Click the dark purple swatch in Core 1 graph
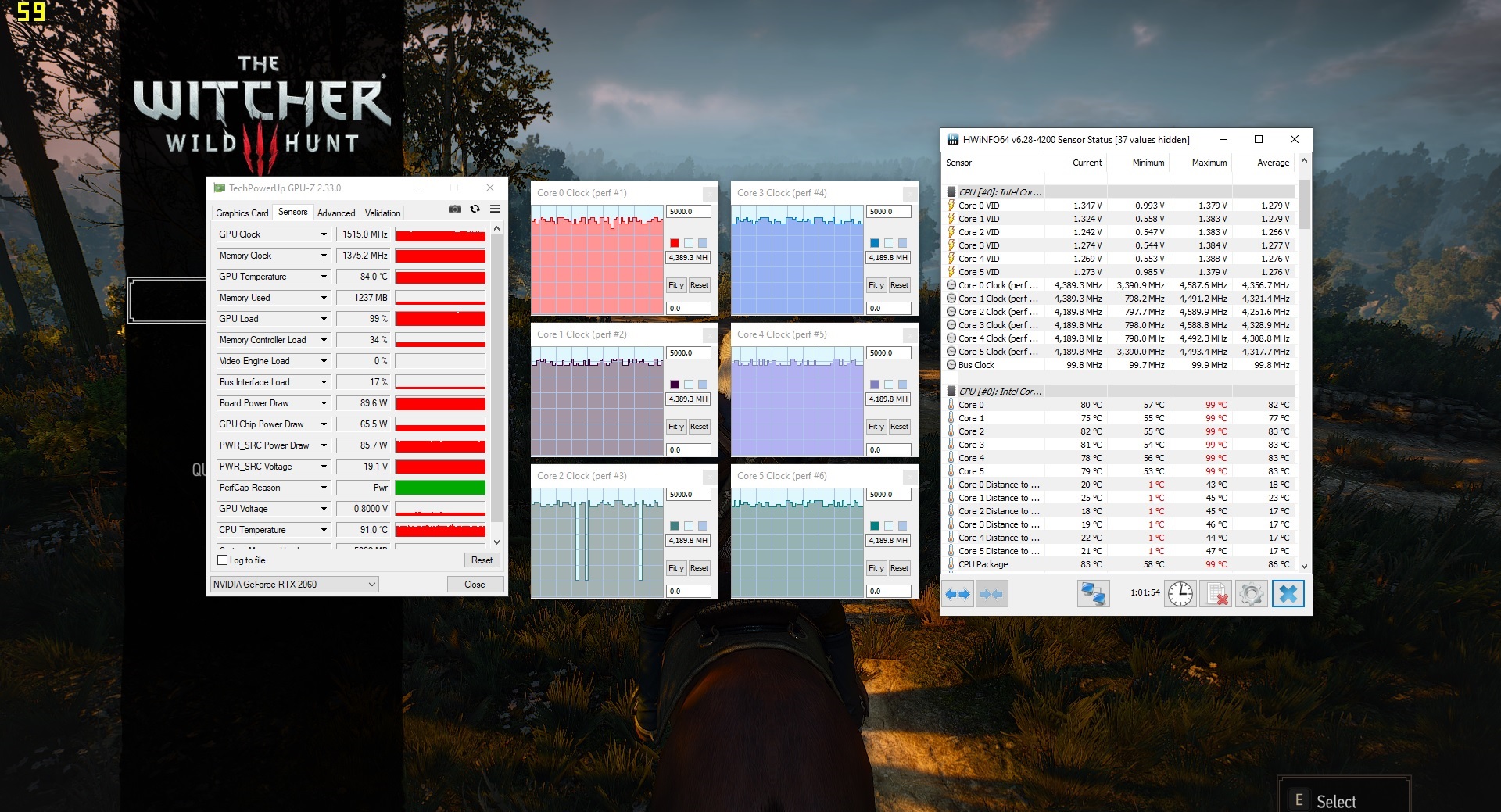1501x812 pixels. (674, 385)
